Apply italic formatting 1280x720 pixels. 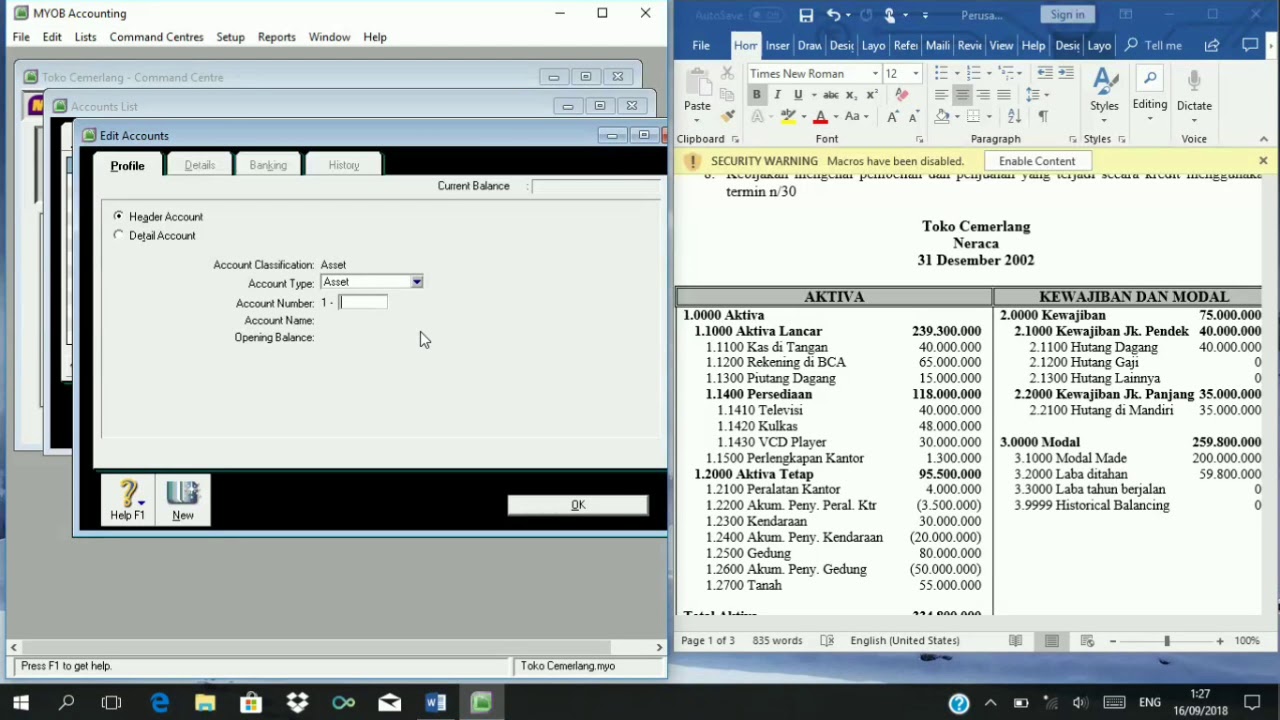pos(777,94)
